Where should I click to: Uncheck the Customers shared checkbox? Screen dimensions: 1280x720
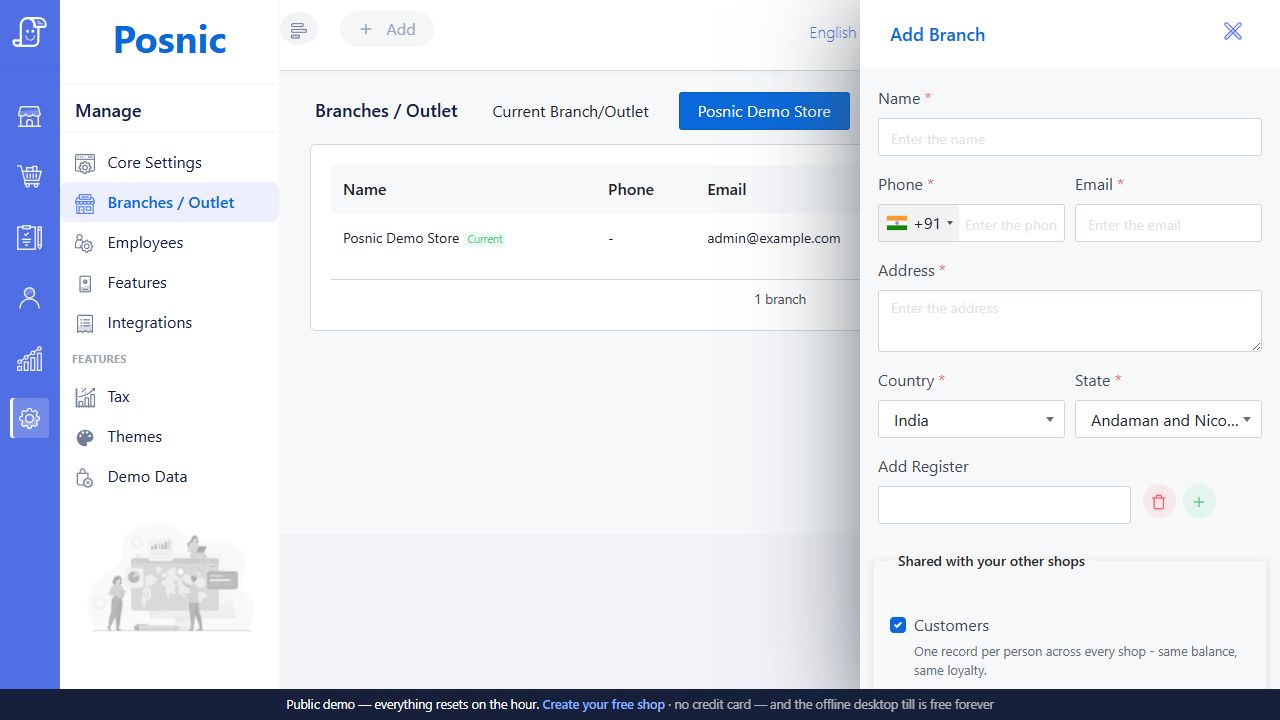coord(898,625)
